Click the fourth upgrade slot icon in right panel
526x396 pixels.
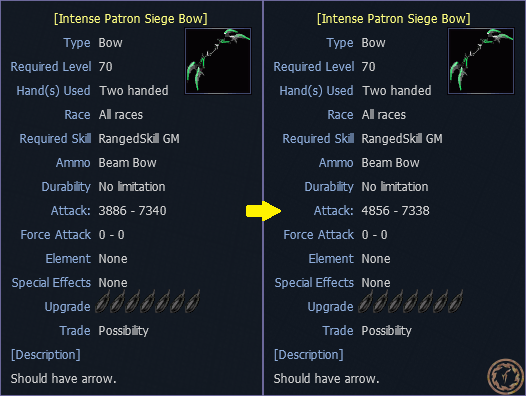point(411,302)
